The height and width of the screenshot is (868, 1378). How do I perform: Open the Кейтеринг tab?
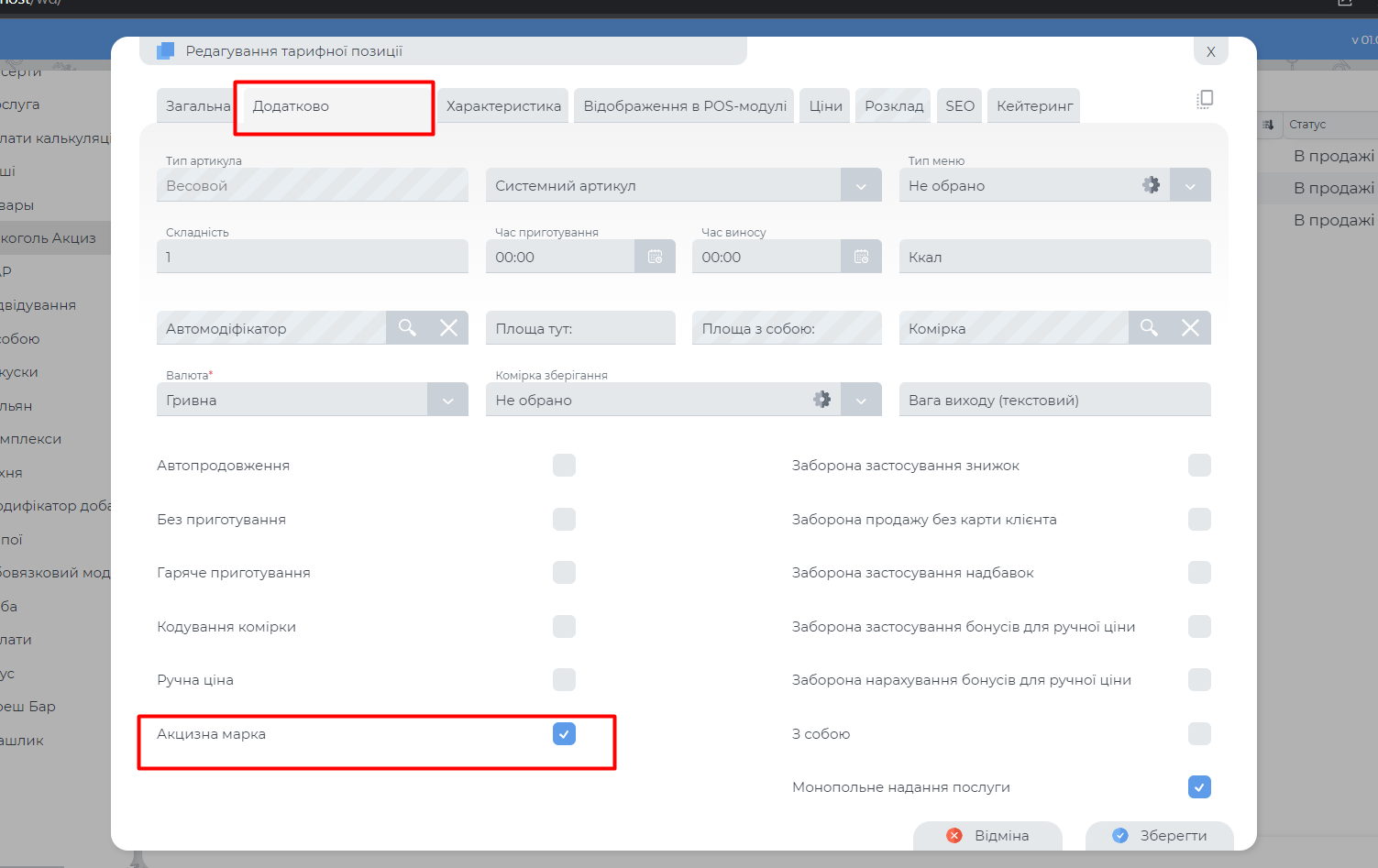(x=1034, y=106)
